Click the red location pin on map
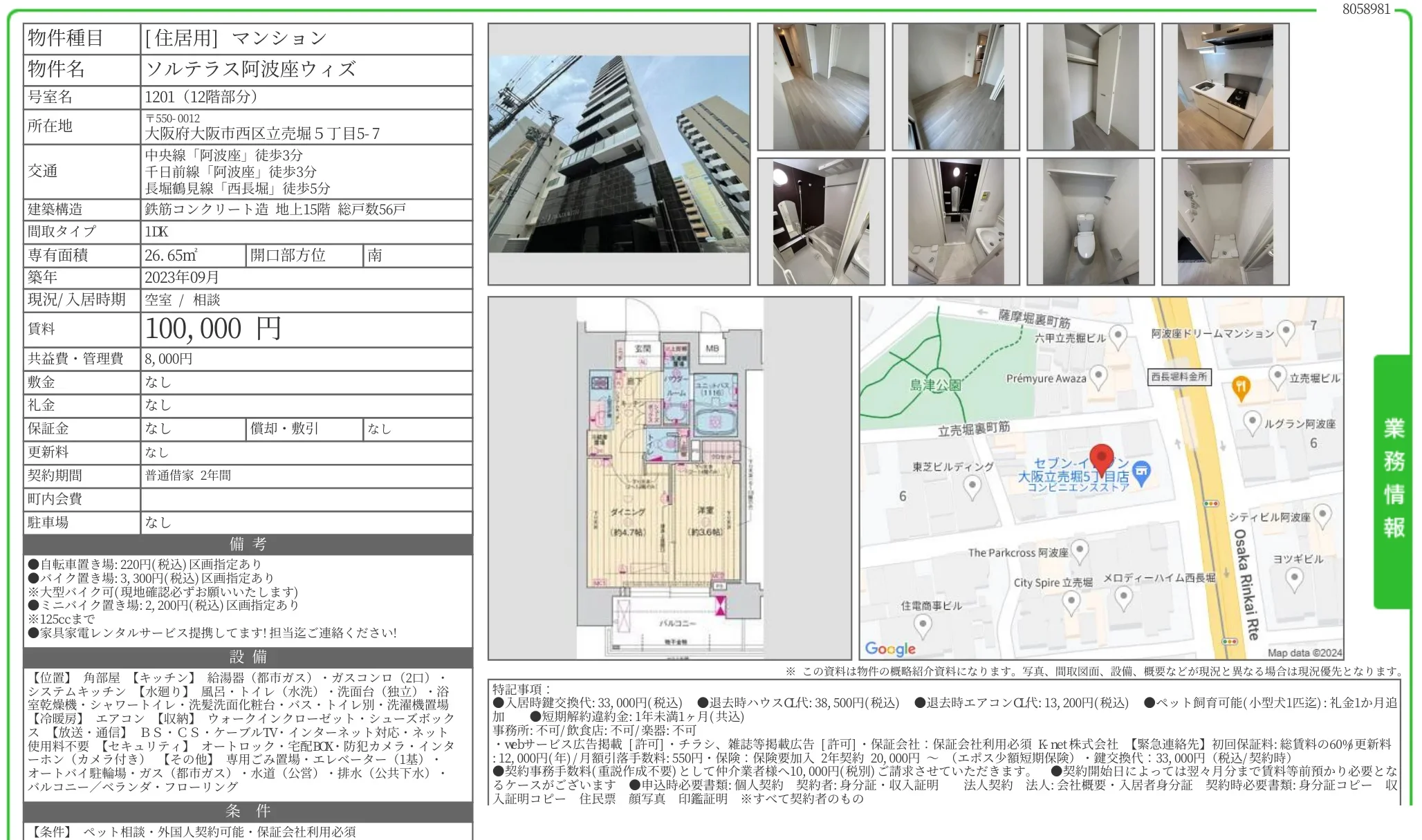 click(x=1101, y=458)
